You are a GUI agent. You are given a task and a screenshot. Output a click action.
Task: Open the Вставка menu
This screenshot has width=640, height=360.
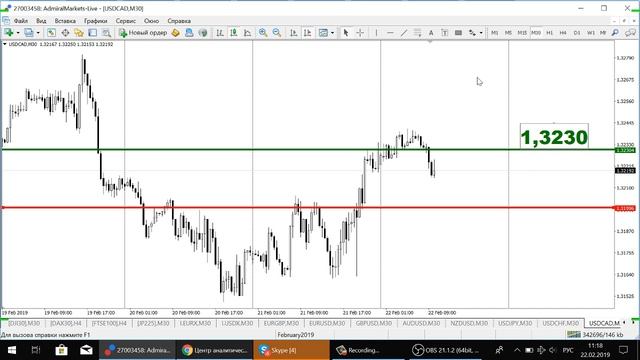click(x=65, y=21)
